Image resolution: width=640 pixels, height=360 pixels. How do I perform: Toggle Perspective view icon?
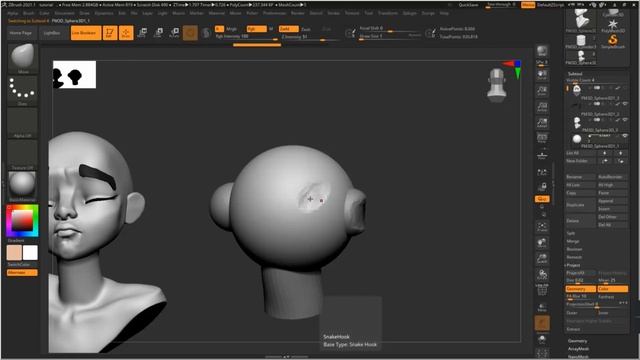(x=542, y=138)
